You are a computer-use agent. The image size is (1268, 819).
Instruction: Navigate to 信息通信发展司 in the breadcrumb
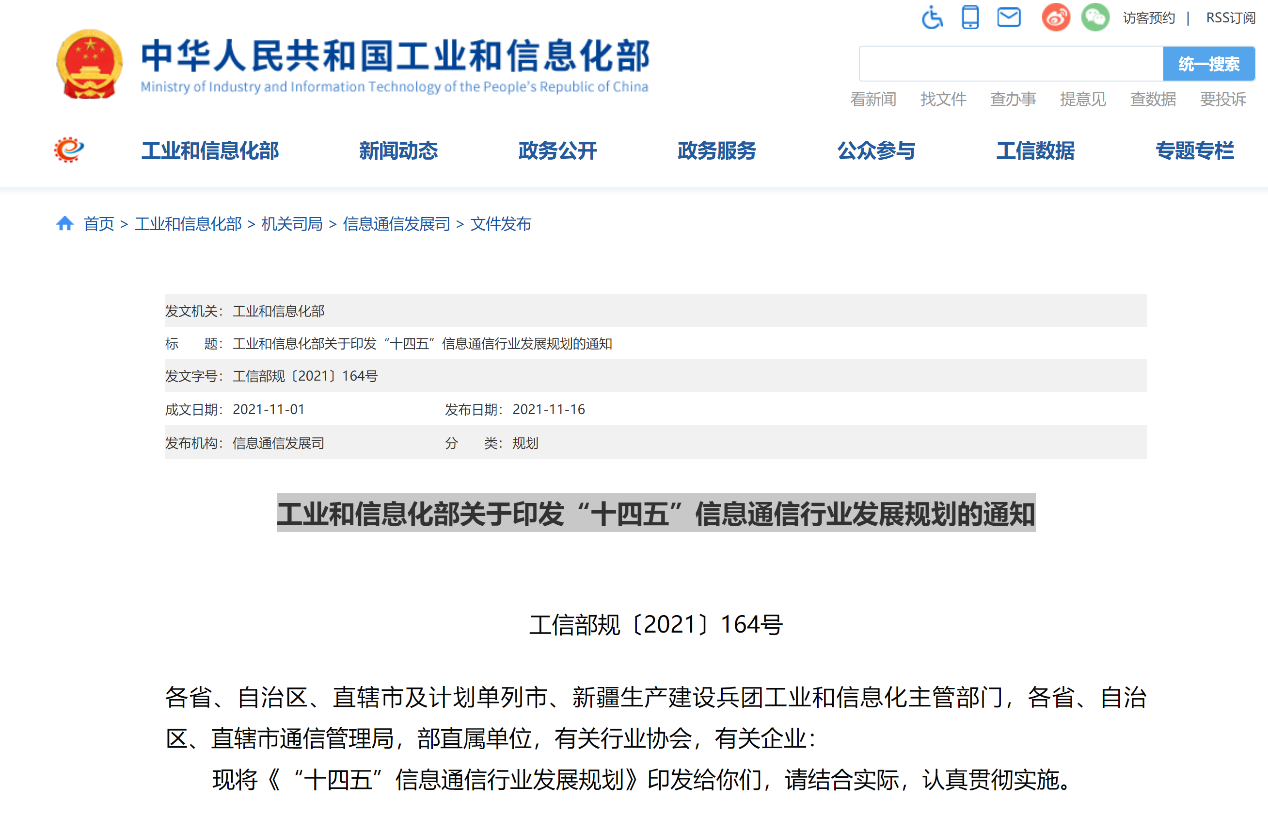point(396,223)
